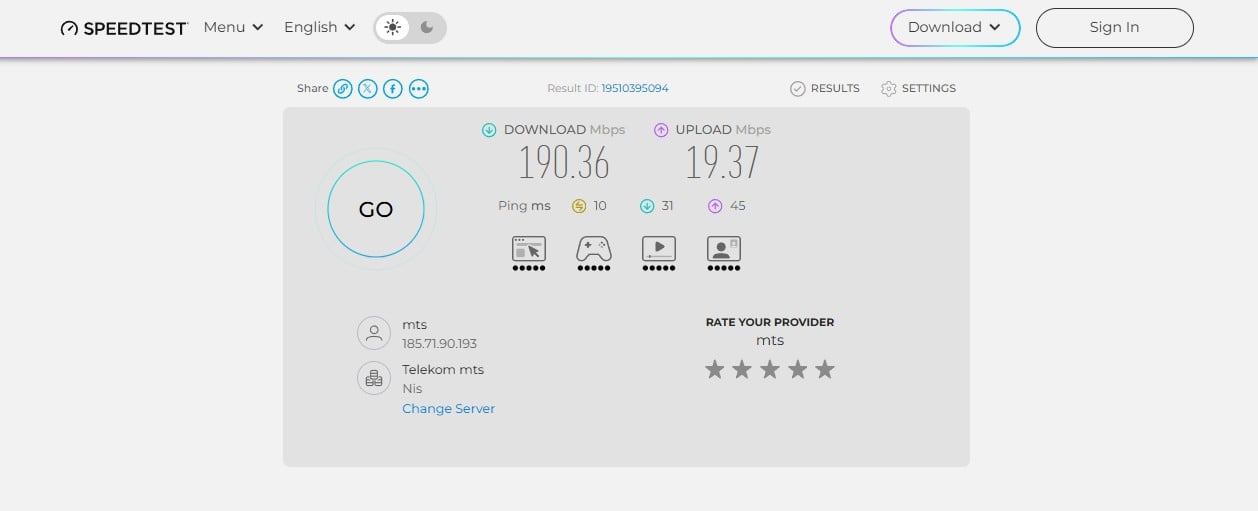Copy the share link icon

coord(342,89)
